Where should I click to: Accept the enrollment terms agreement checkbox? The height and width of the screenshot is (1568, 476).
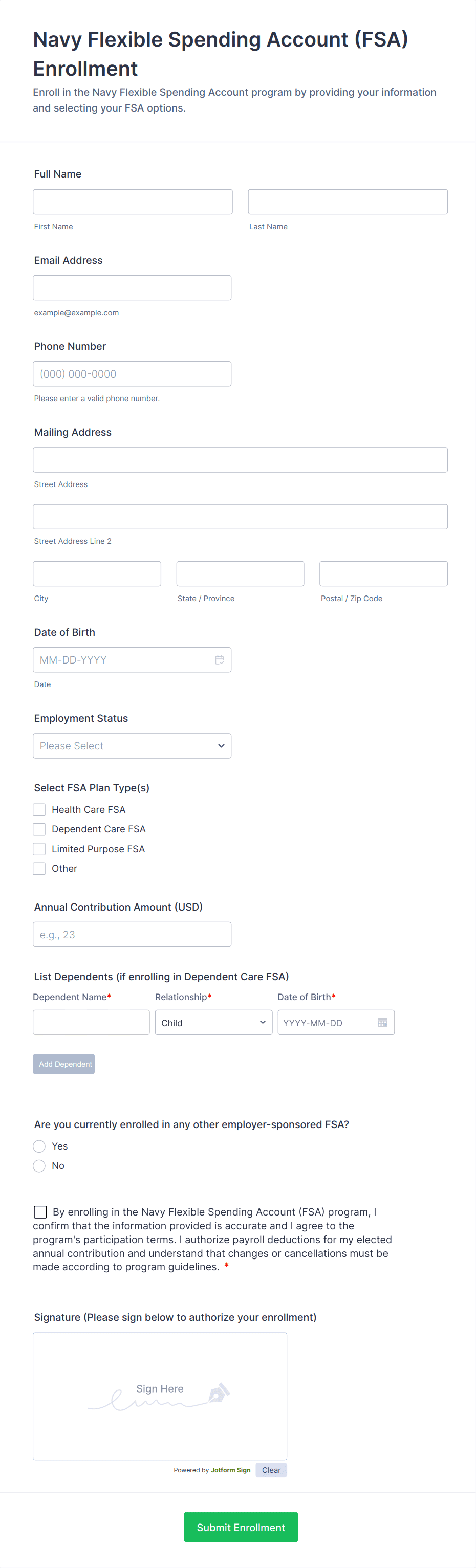pyautogui.click(x=40, y=1212)
